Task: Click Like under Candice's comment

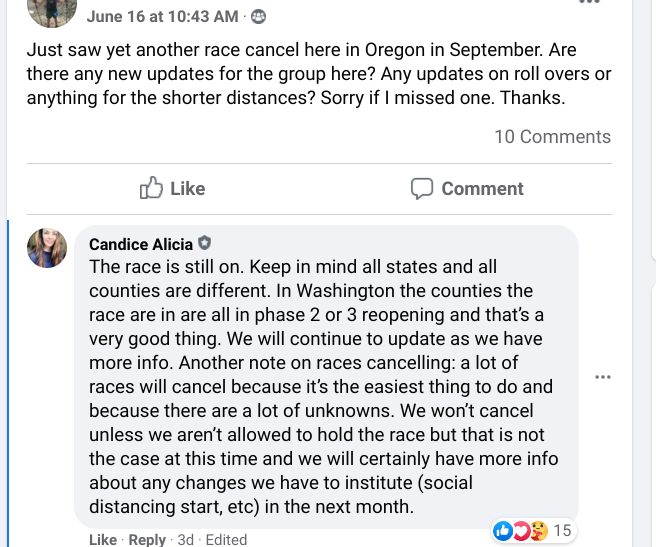Action: [x=103, y=539]
